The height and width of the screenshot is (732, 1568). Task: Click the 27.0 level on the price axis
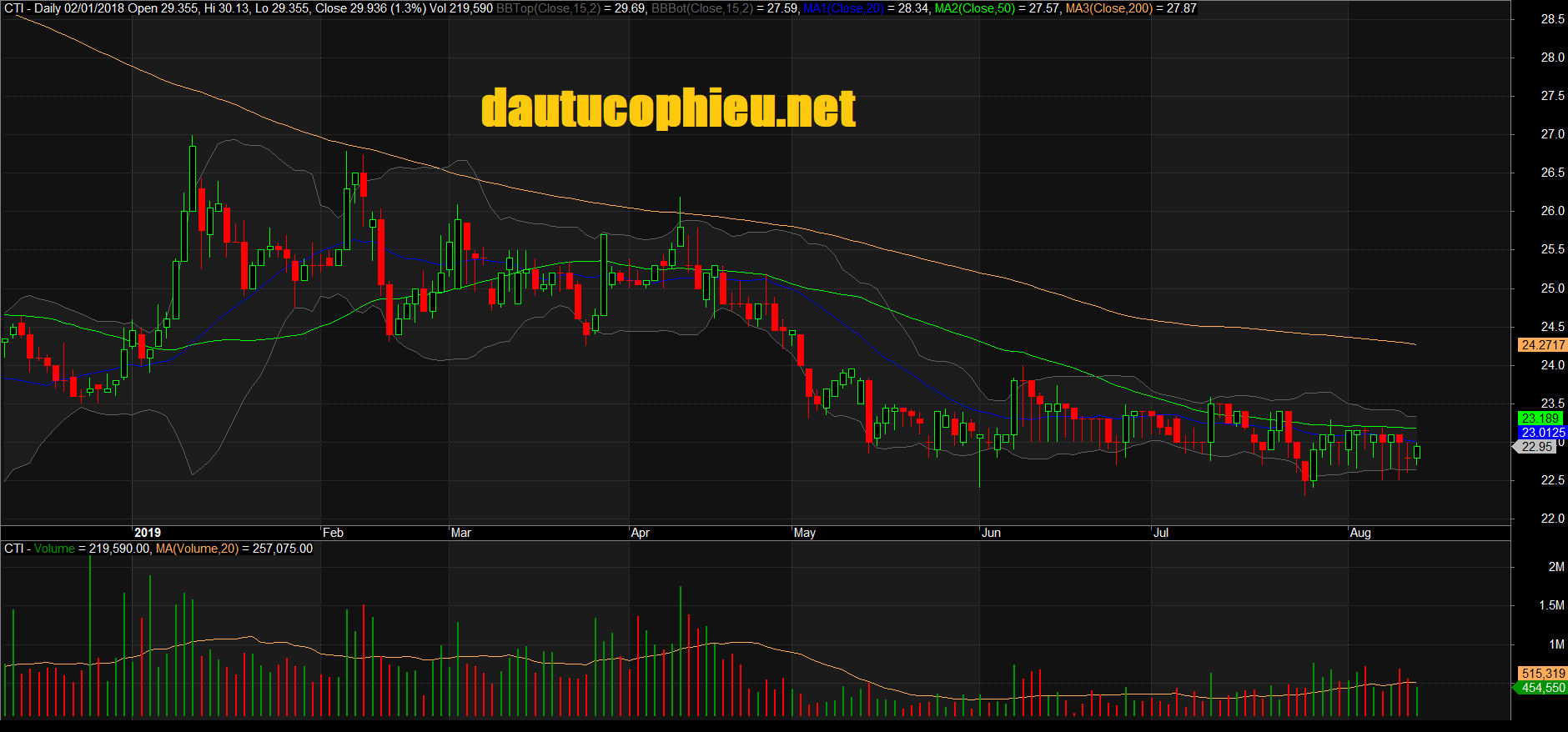click(1552, 134)
